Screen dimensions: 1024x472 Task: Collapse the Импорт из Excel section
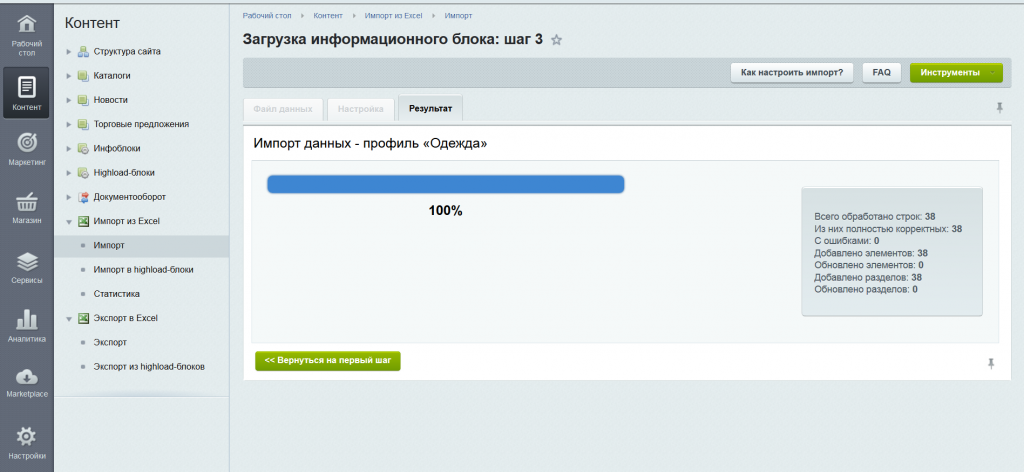(x=68, y=221)
